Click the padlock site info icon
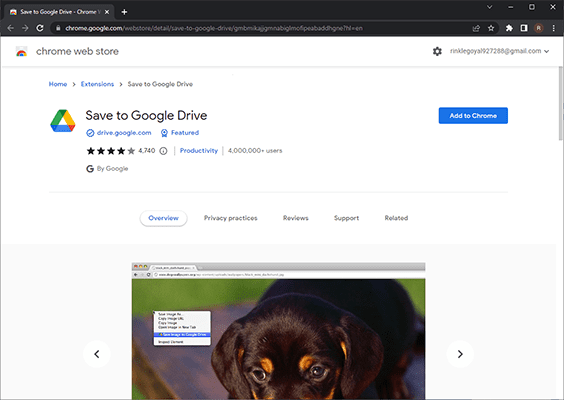Image resolution: width=564 pixels, height=400 pixels. point(58,28)
